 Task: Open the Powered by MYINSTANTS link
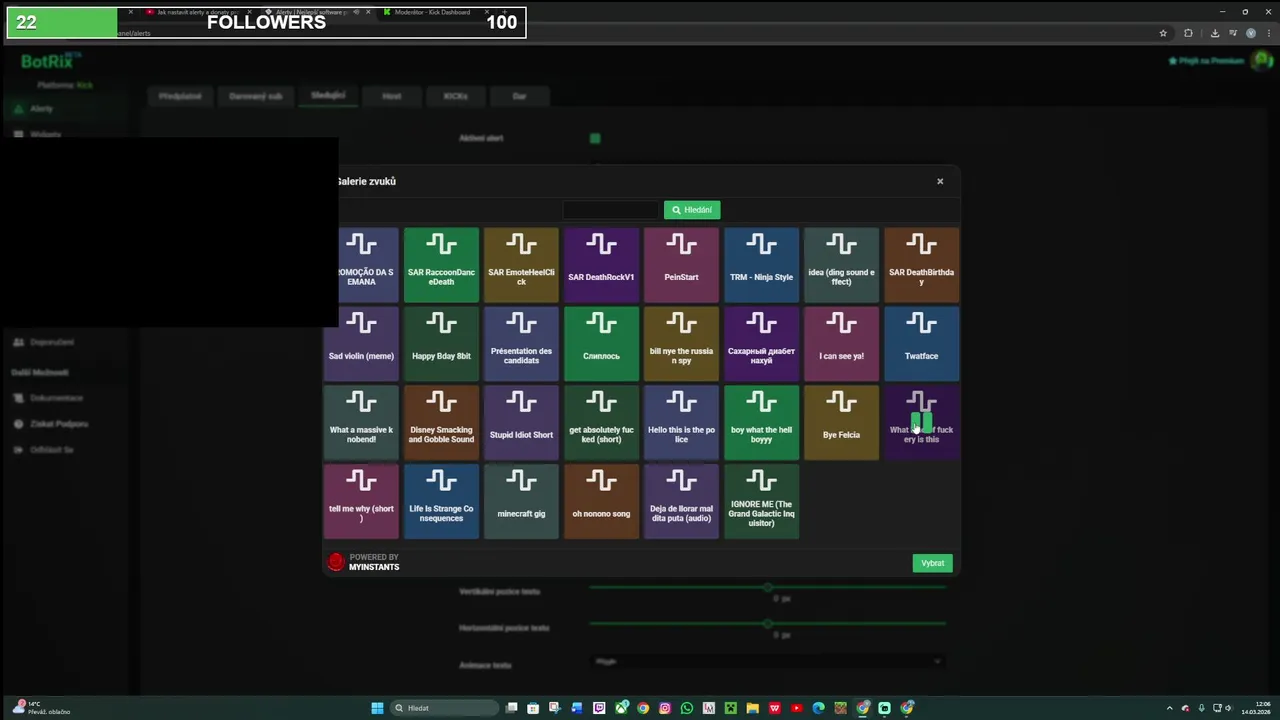pos(364,562)
